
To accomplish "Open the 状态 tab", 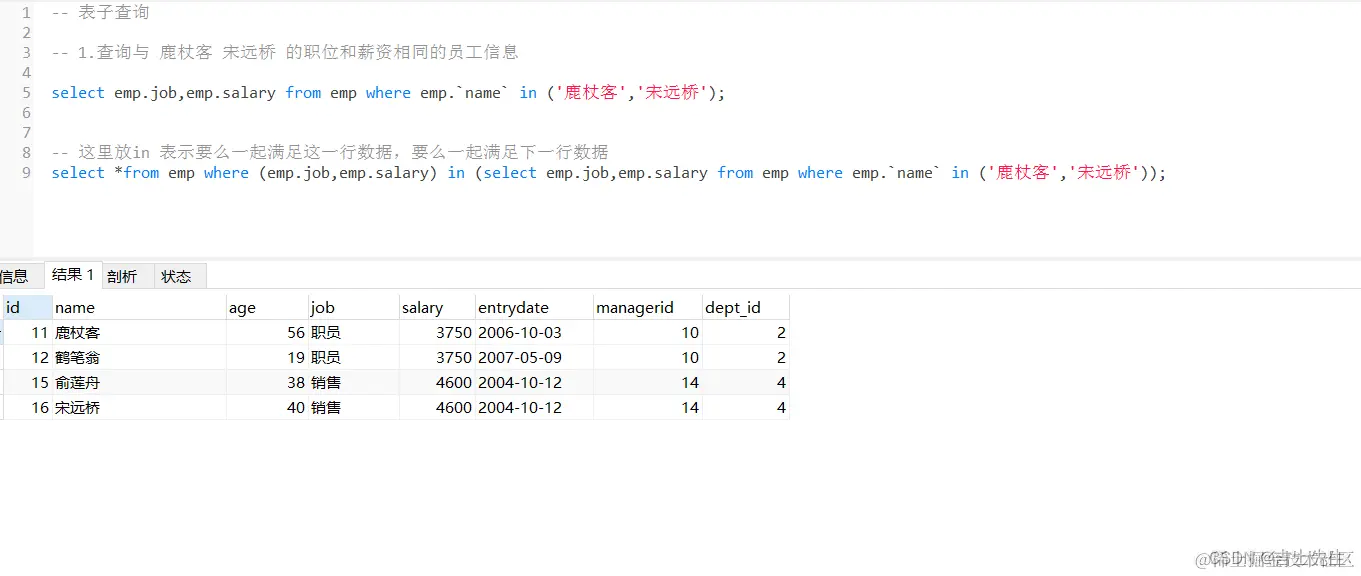I will [x=178, y=275].
